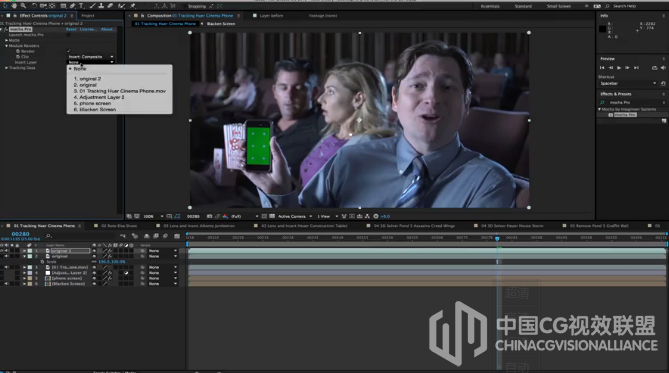The width and height of the screenshot is (669, 373).
Task: Click License... link for mocha Pro
Action: coord(88,29)
